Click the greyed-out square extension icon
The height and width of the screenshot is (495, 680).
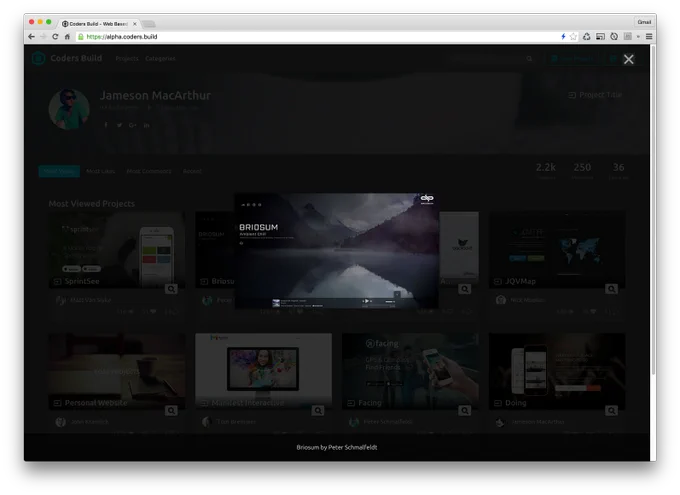(x=628, y=37)
